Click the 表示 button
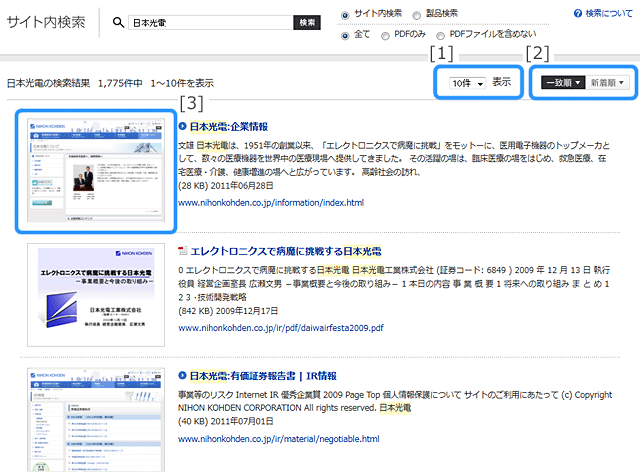The image size is (640, 472). tap(502, 82)
